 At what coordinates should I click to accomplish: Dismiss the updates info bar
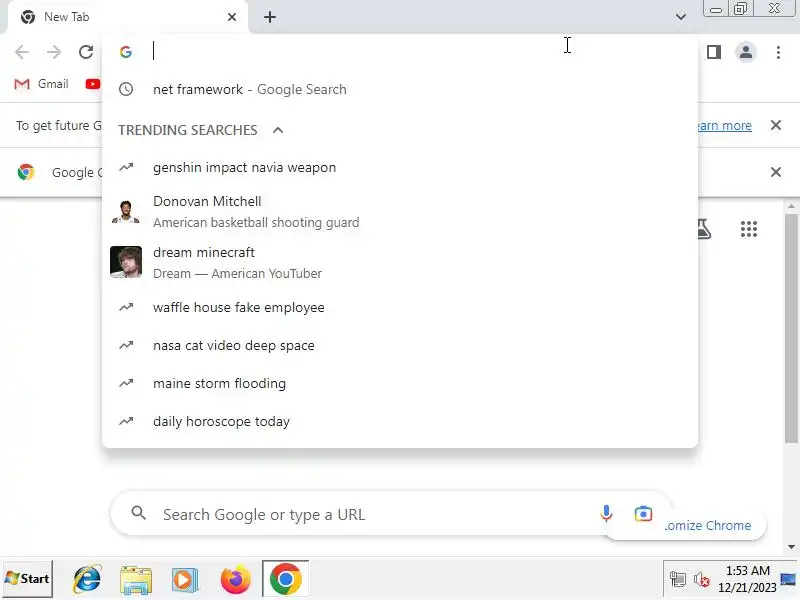(776, 125)
